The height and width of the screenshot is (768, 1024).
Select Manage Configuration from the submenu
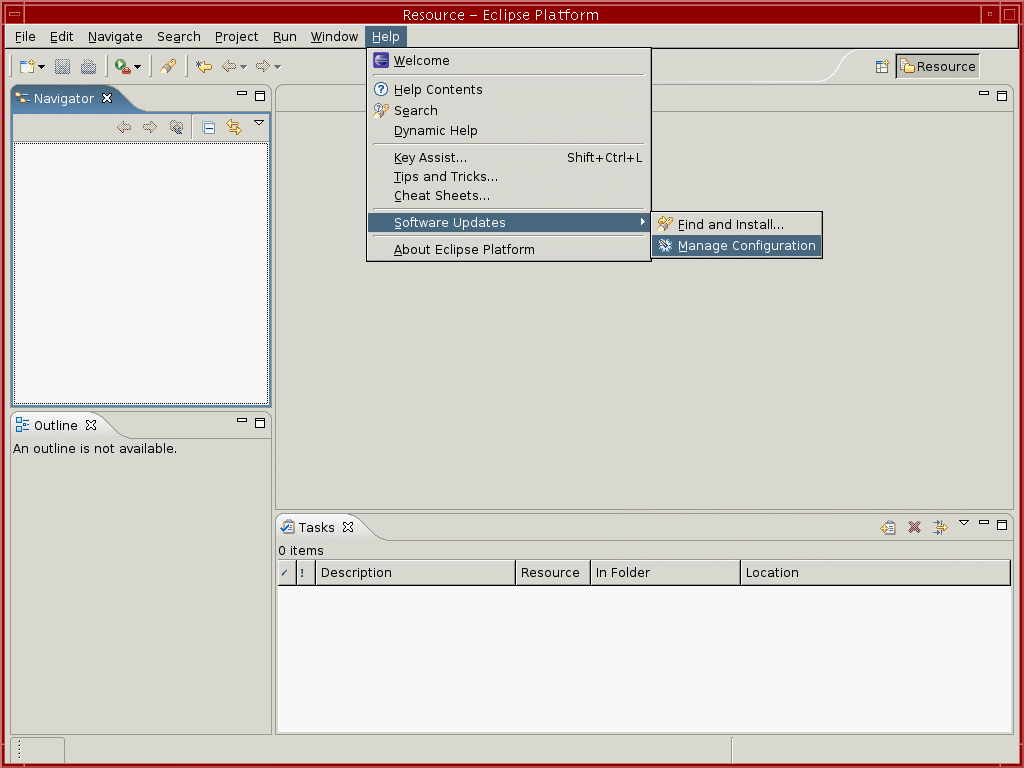(x=746, y=246)
